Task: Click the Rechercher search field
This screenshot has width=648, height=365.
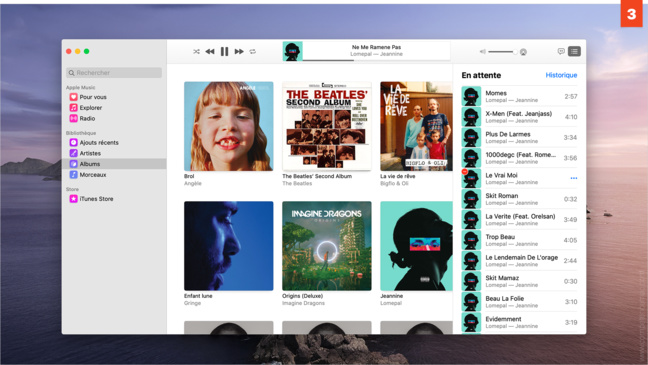Action: [114, 73]
